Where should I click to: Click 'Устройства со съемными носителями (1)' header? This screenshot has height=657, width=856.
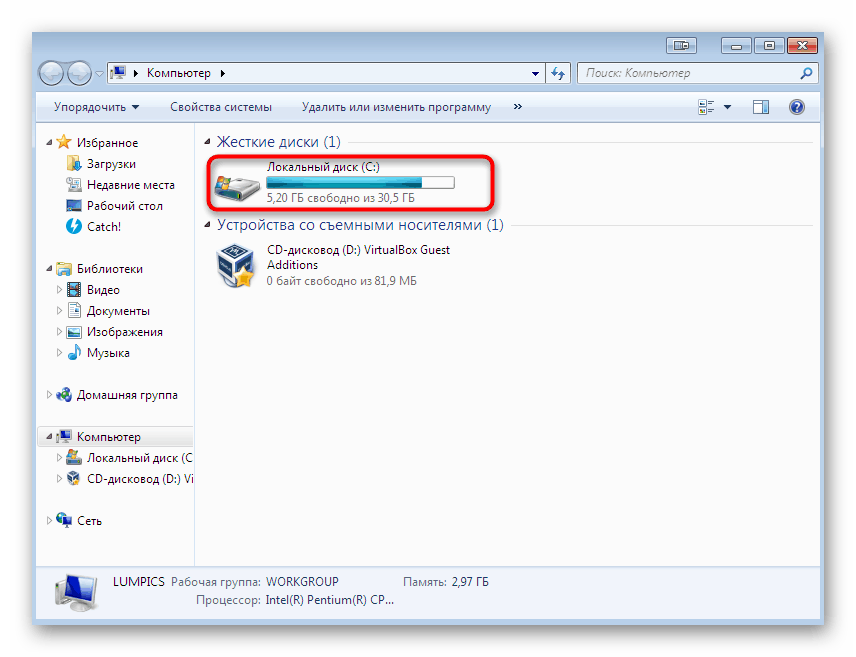[360, 225]
